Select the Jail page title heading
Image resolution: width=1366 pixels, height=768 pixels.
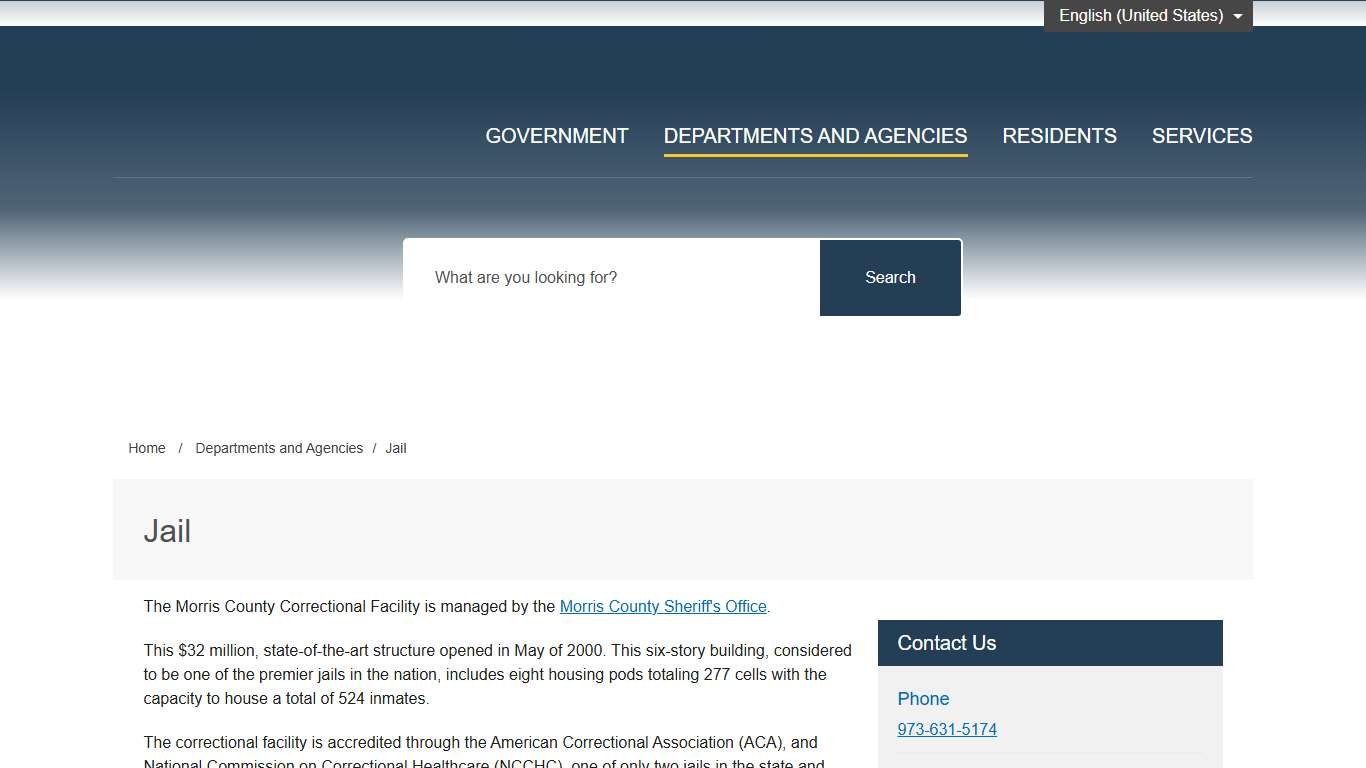[167, 531]
